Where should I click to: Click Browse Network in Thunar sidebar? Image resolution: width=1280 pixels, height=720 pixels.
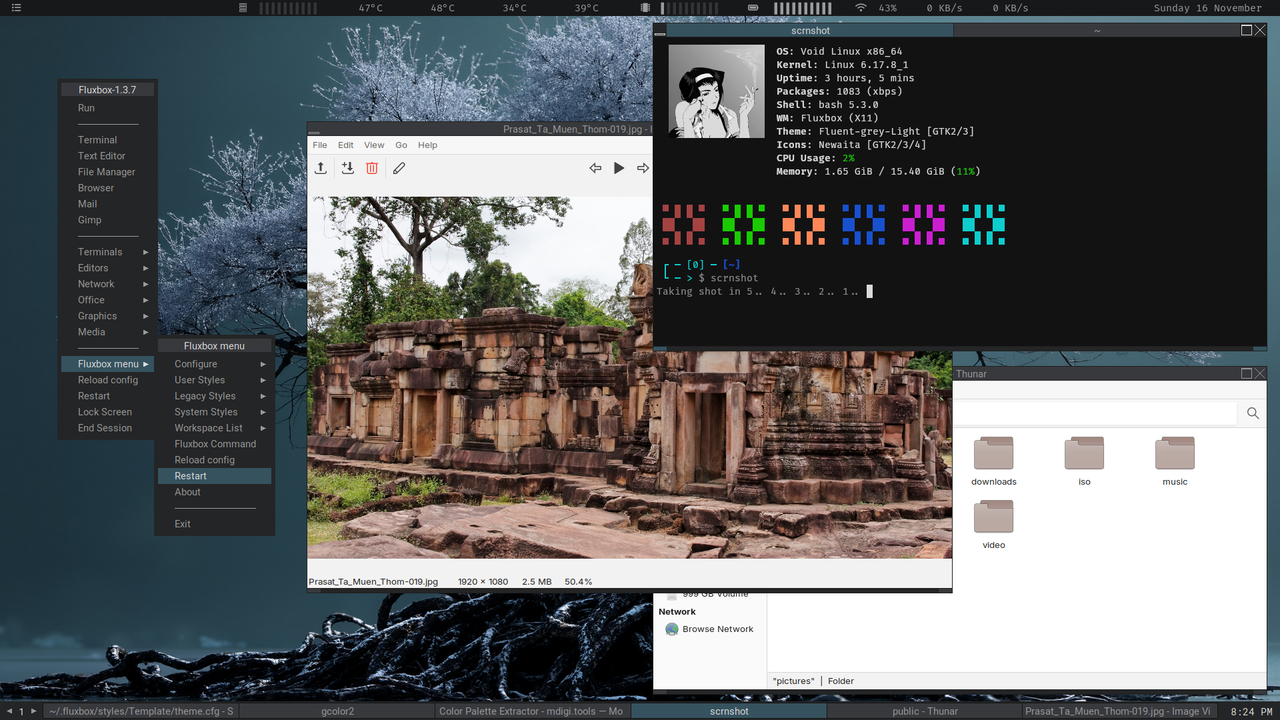point(709,629)
